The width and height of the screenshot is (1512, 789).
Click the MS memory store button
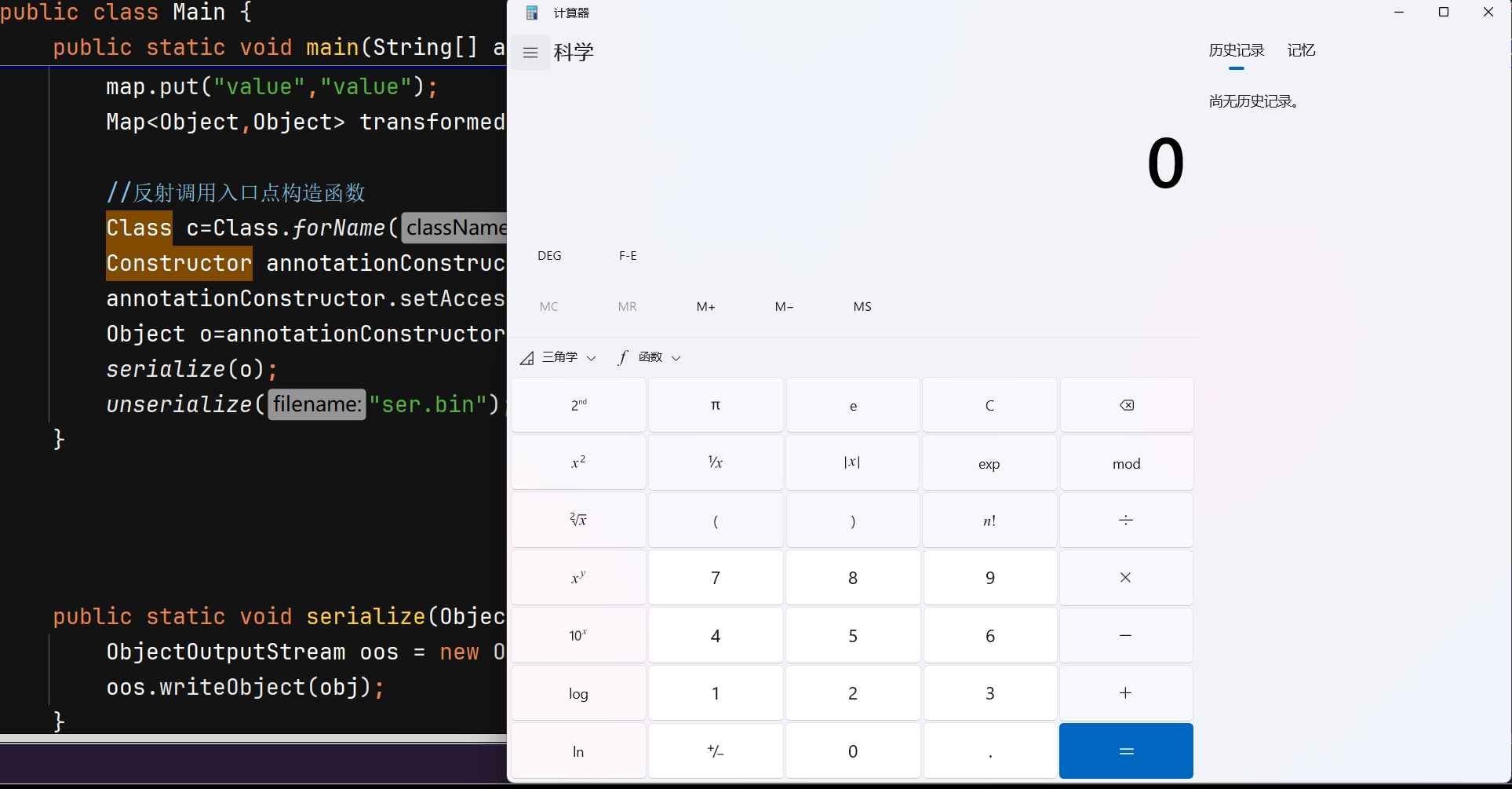tap(862, 307)
